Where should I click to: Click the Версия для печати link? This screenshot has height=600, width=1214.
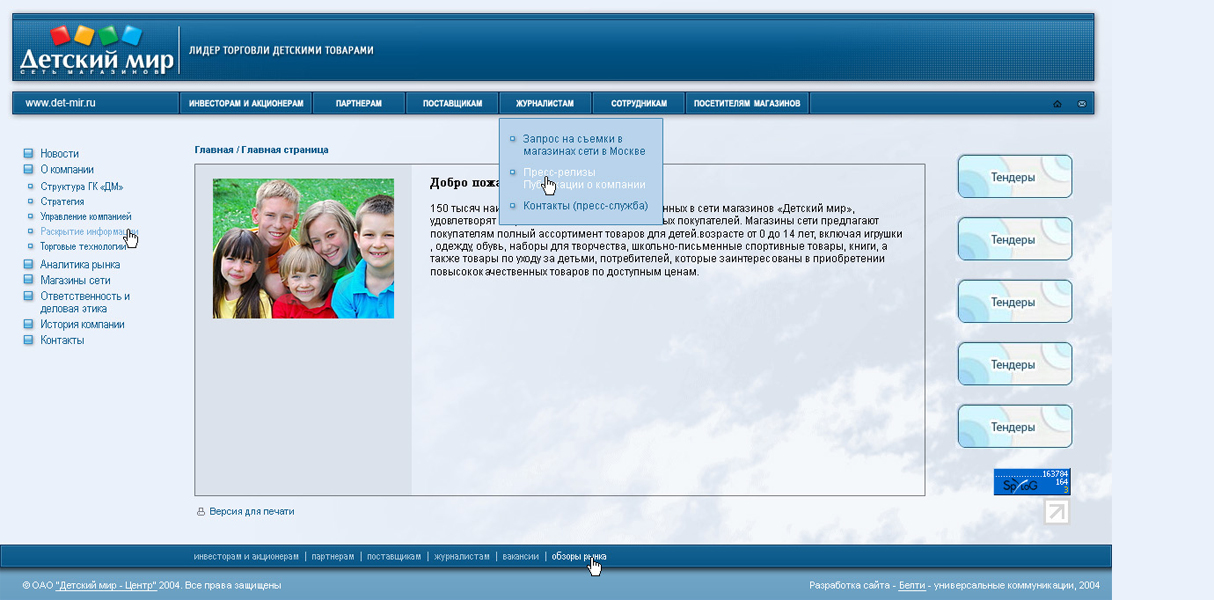tap(252, 512)
